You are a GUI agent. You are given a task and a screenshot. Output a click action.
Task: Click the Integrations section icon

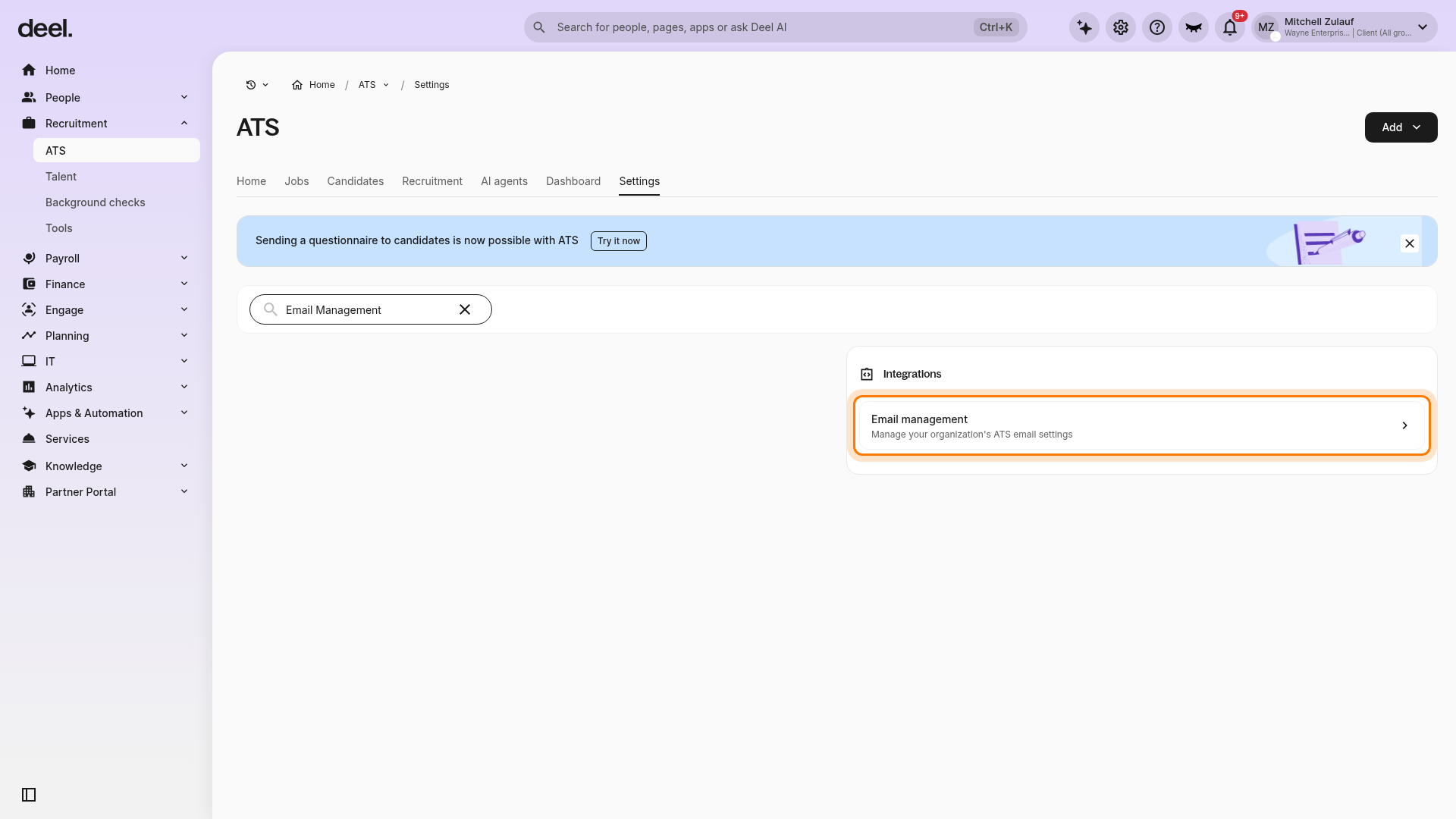867,375
